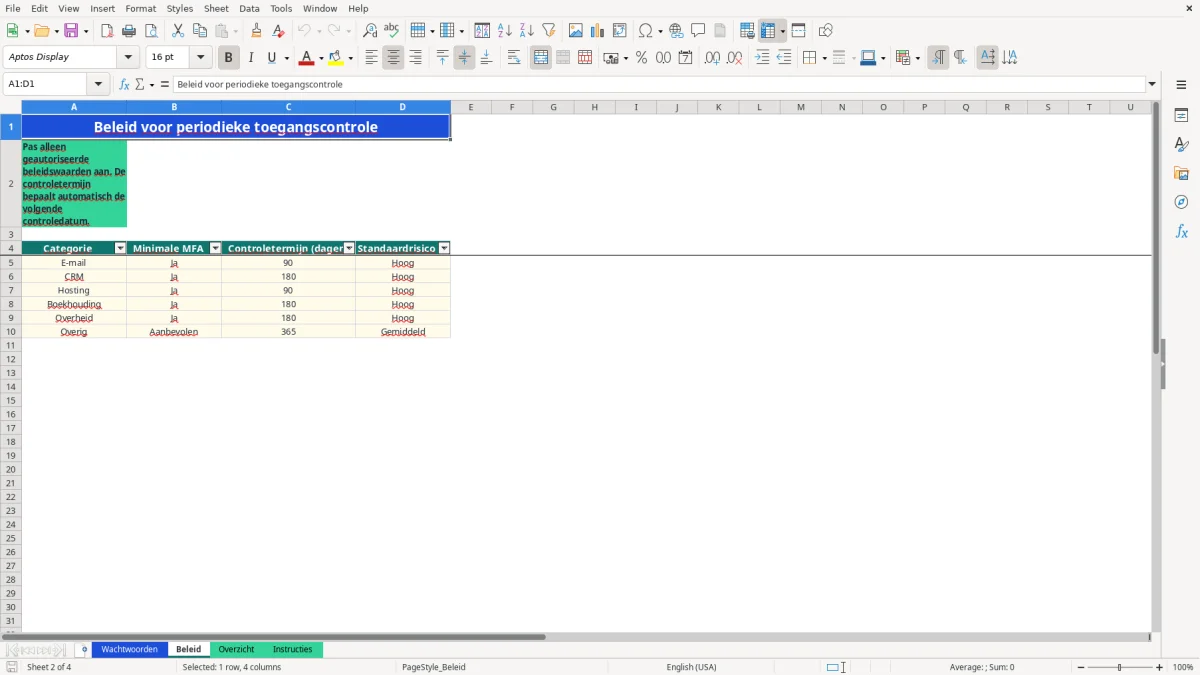This screenshot has width=1200, height=675.
Task: Expand the Formula Bar with its dropdown arrow
Action: (1152, 85)
